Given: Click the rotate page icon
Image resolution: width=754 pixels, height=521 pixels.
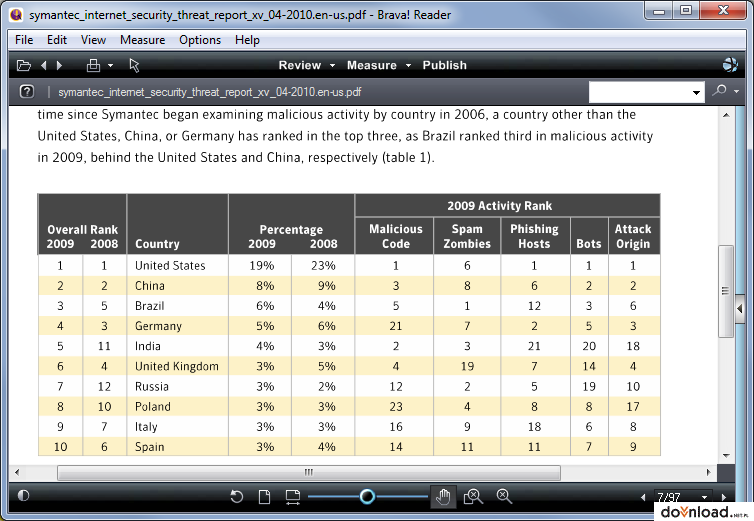Looking at the screenshot, I should tap(236, 496).
